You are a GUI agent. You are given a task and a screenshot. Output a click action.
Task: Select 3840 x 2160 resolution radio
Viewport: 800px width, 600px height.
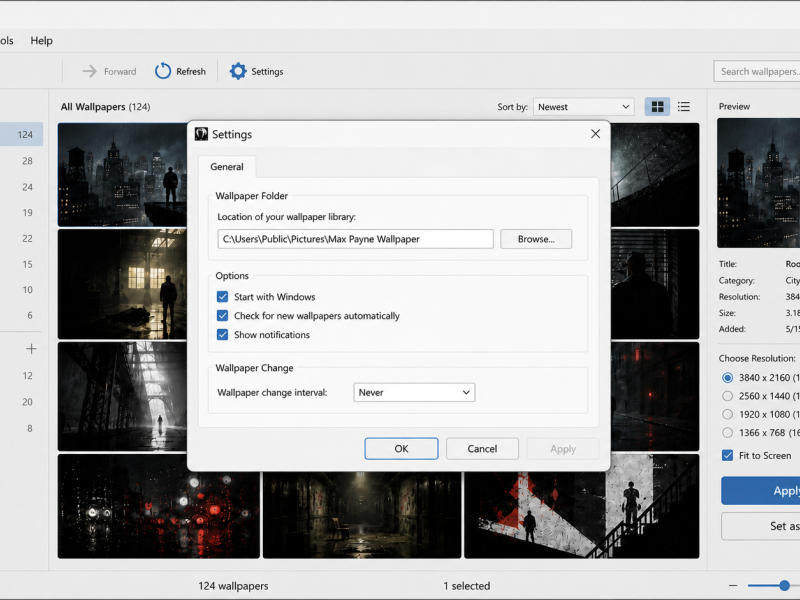click(x=728, y=378)
